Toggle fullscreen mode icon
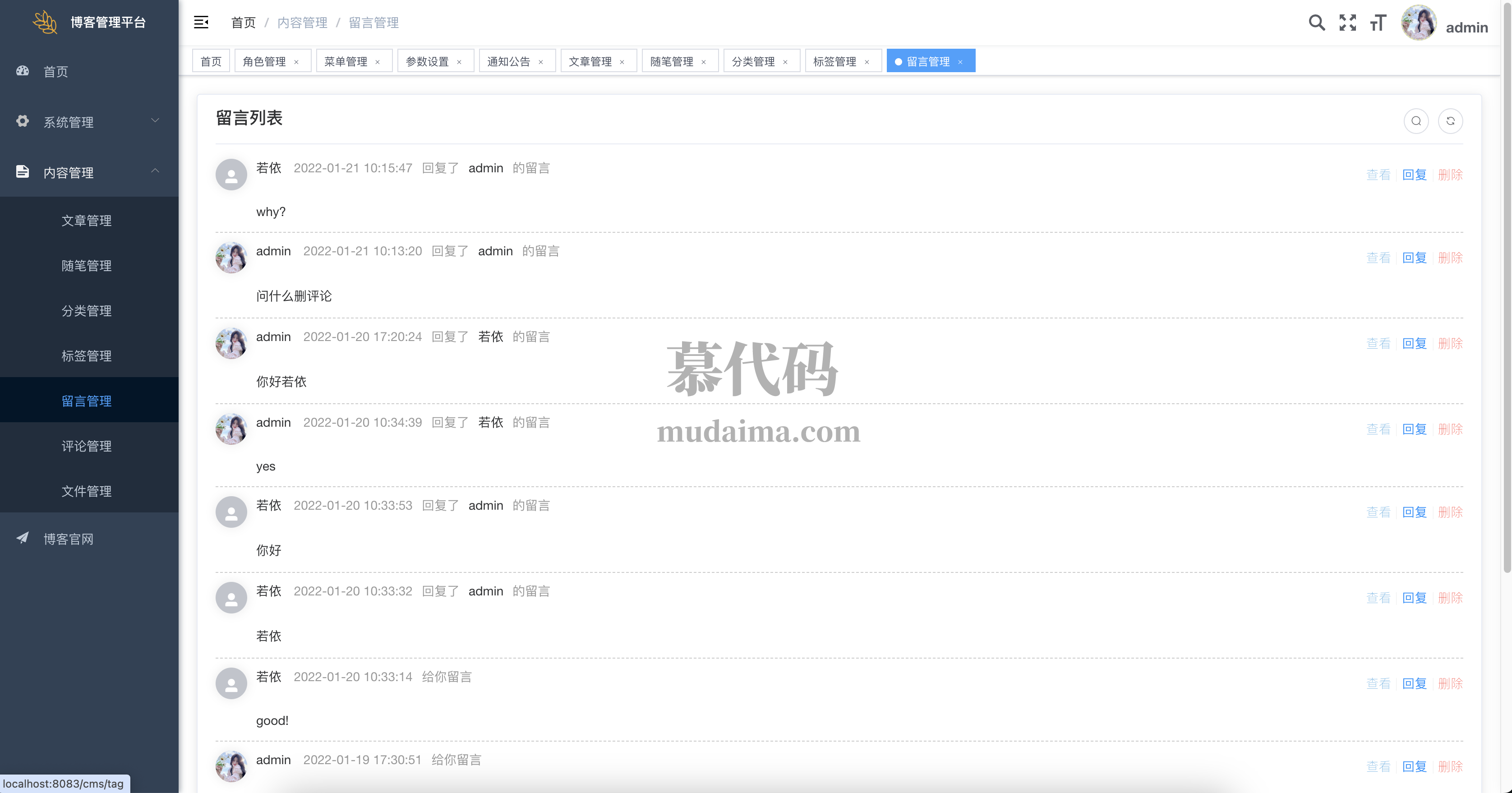 point(1348,23)
